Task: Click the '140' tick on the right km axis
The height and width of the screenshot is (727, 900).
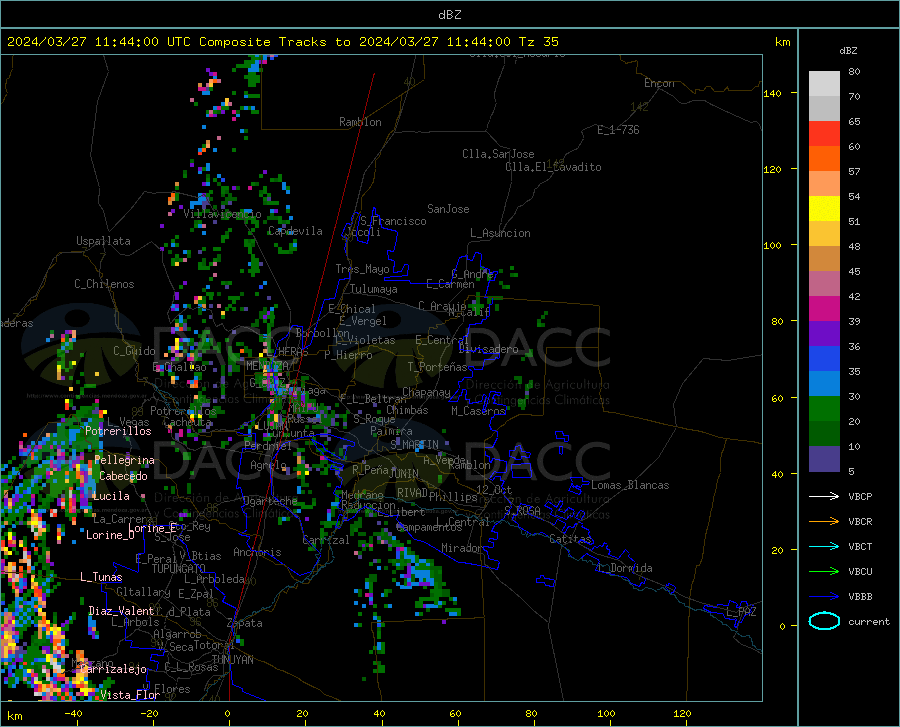Action: pyautogui.click(x=772, y=93)
